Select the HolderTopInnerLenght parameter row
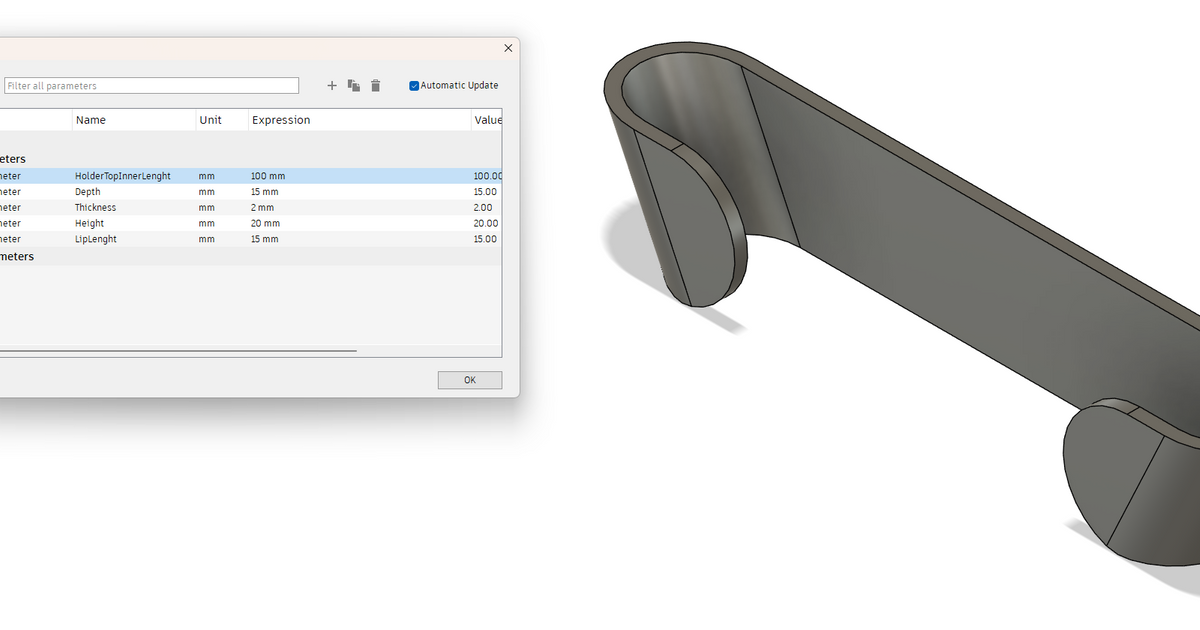The image size is (1200, 630). 251,176
